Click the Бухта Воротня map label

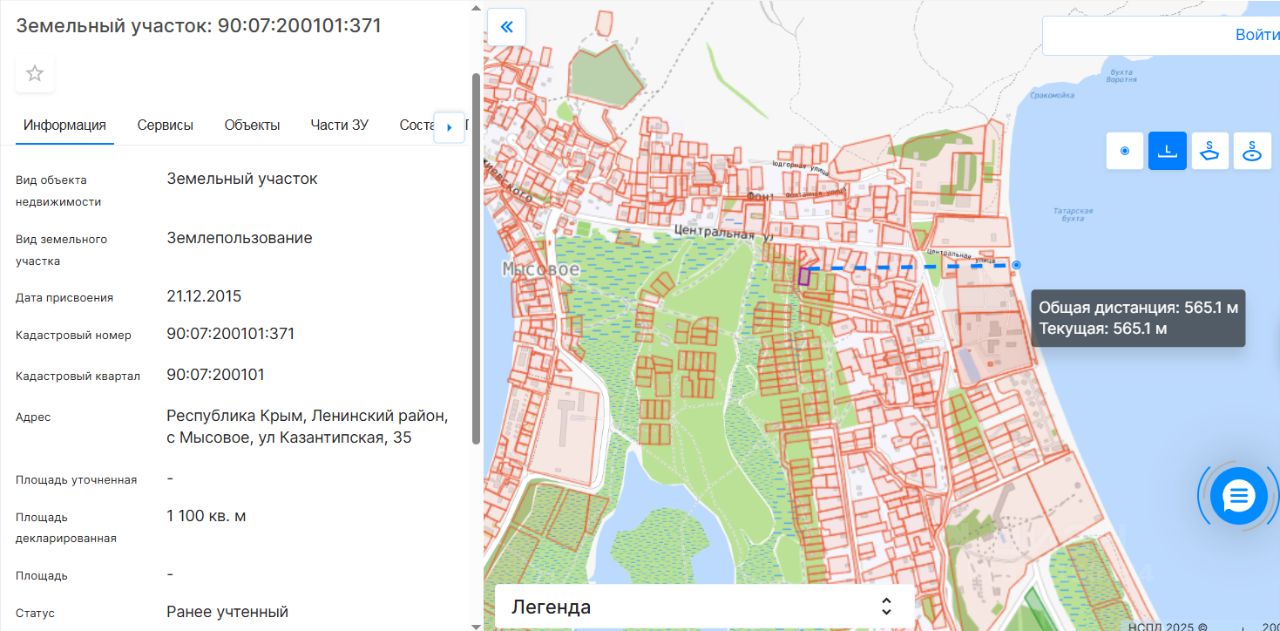(1121, 76)
